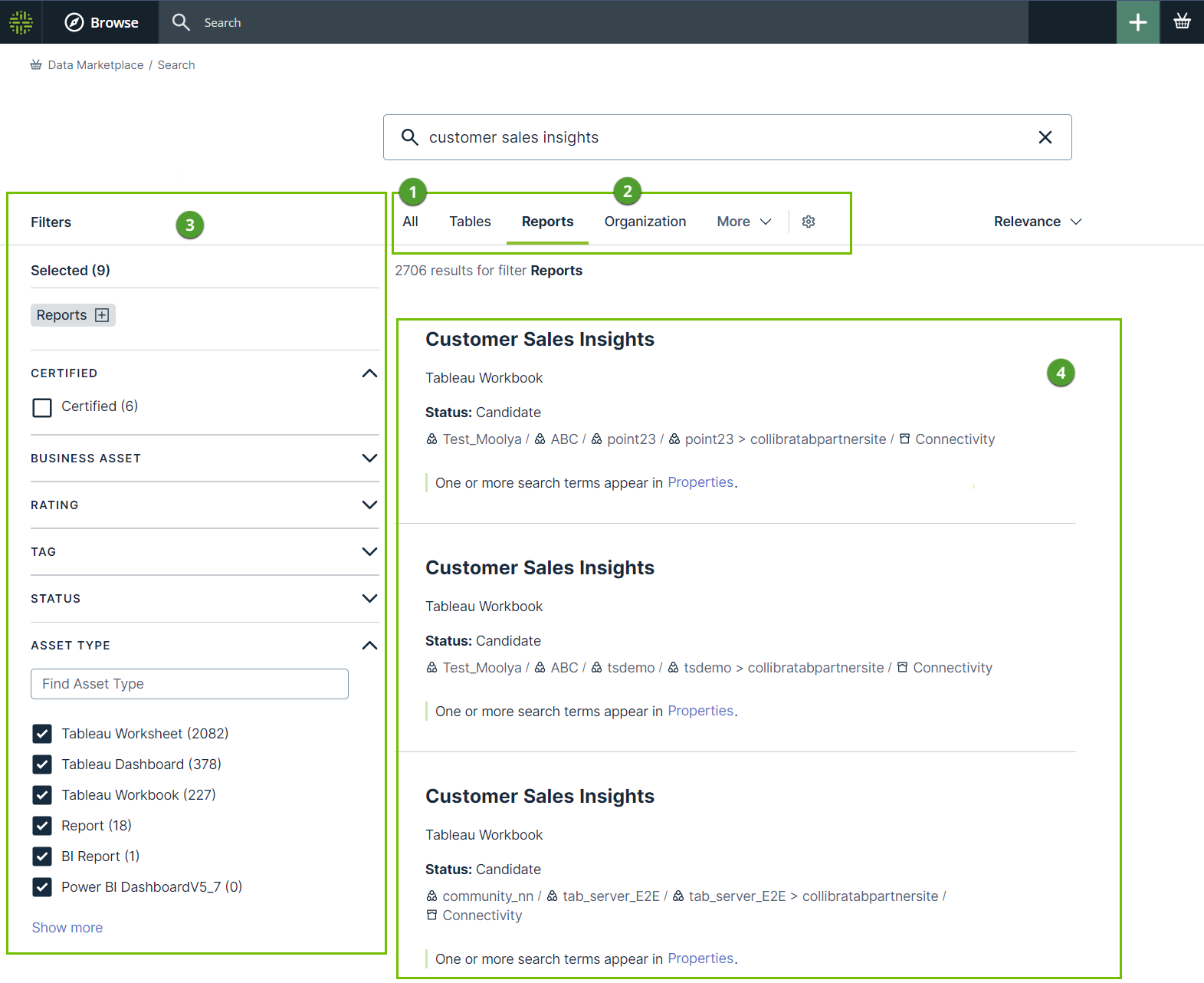
Task: Uncheck Tableau Worksheet asset type
Action: (x=42, y=734)
